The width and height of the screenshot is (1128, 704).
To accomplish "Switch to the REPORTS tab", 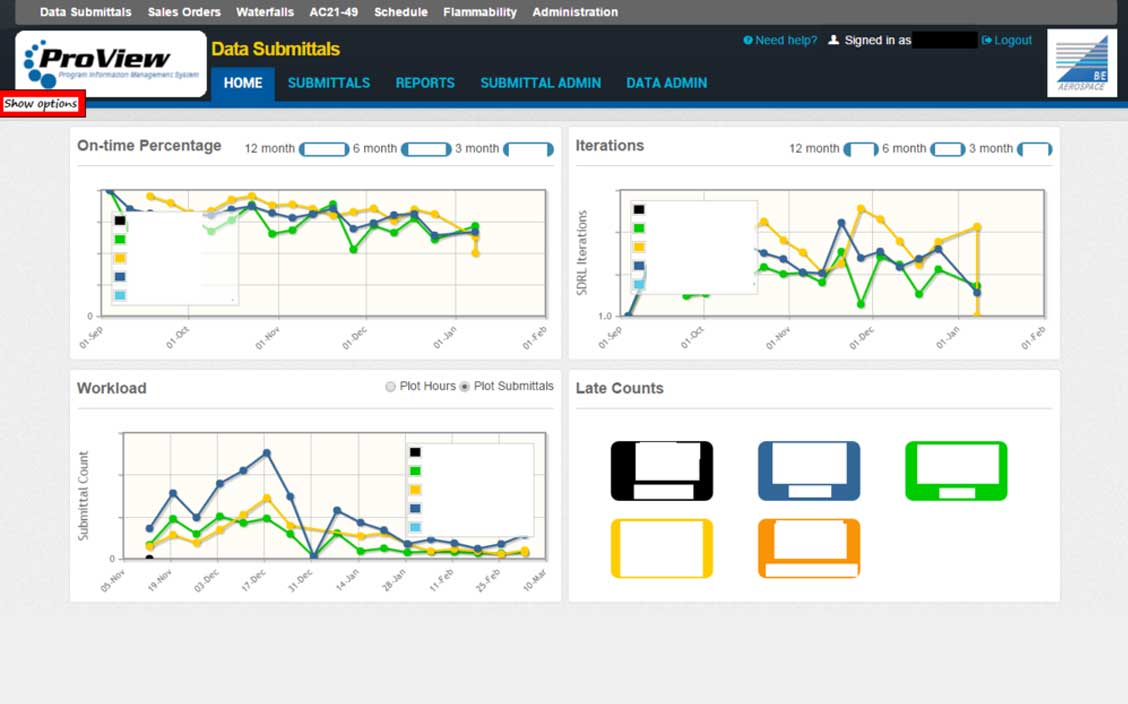I will [425, 83].
